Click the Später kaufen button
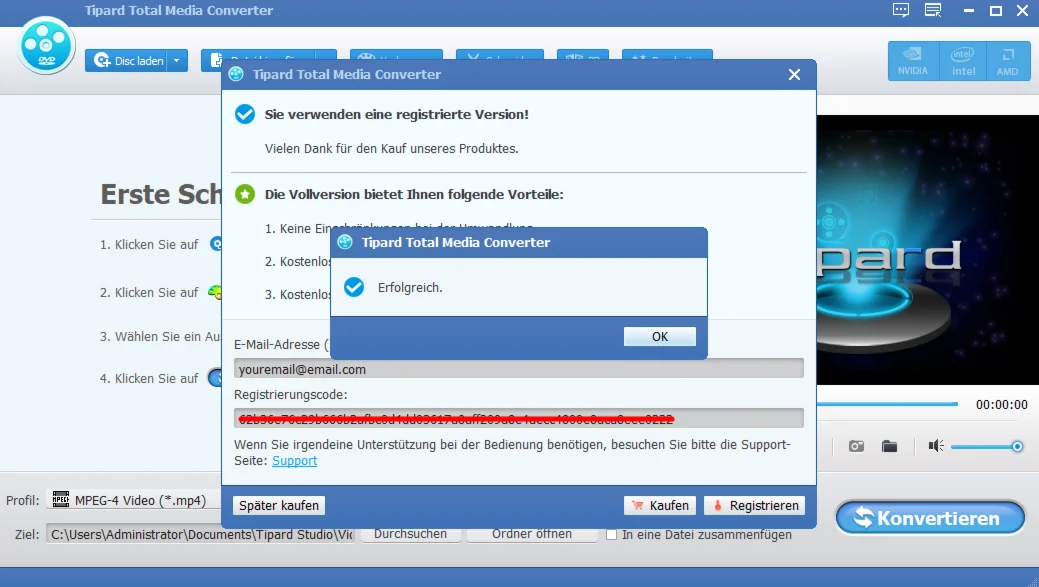This screenshot has height=587, width=1039. (279, 506)
